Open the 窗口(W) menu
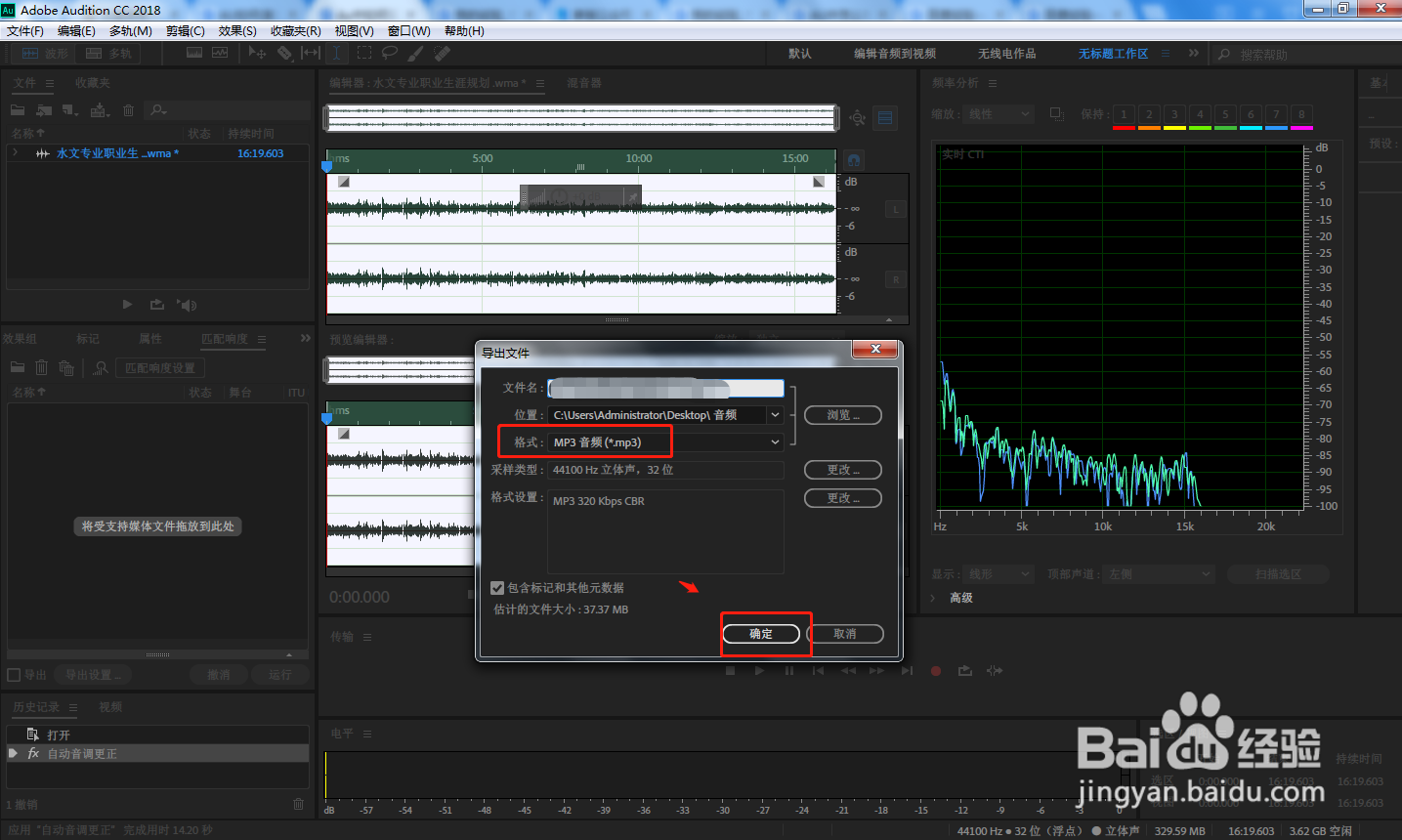 coord(409,31)
